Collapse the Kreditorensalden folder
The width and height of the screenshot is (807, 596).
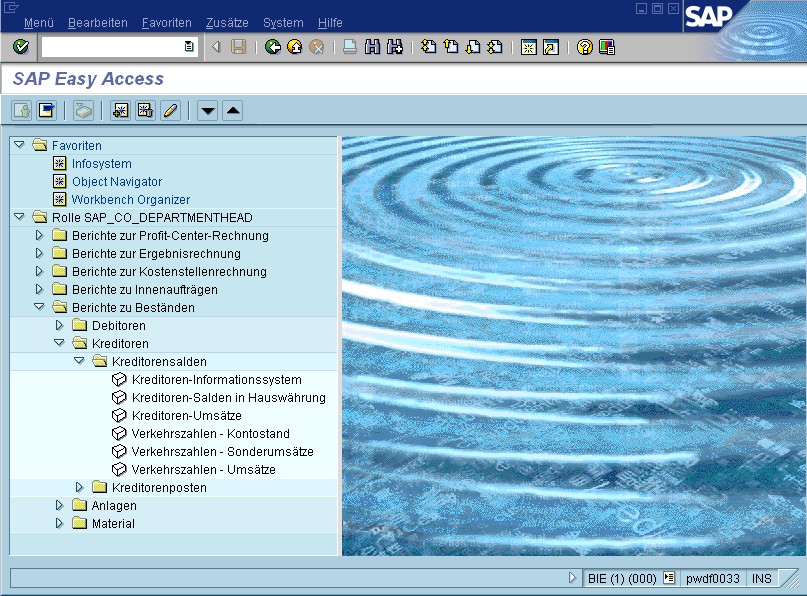(x=80, y=361)
